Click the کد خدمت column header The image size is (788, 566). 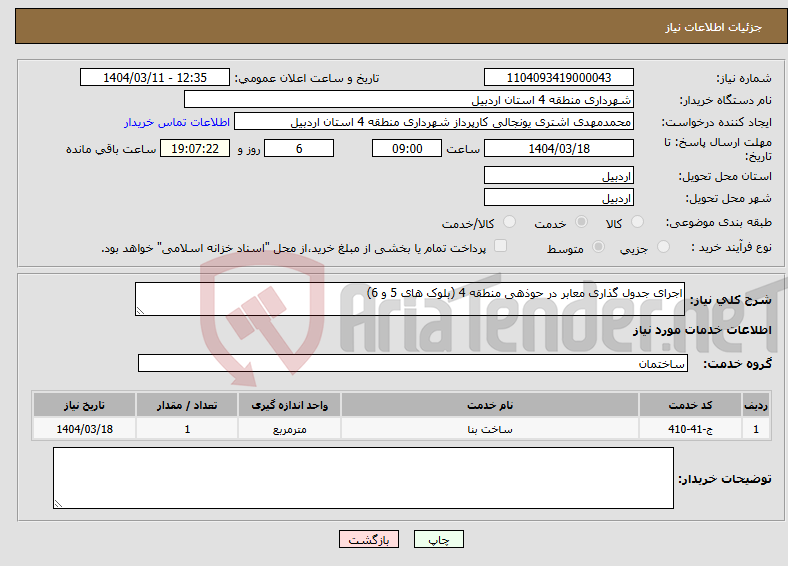pos(691,405)
